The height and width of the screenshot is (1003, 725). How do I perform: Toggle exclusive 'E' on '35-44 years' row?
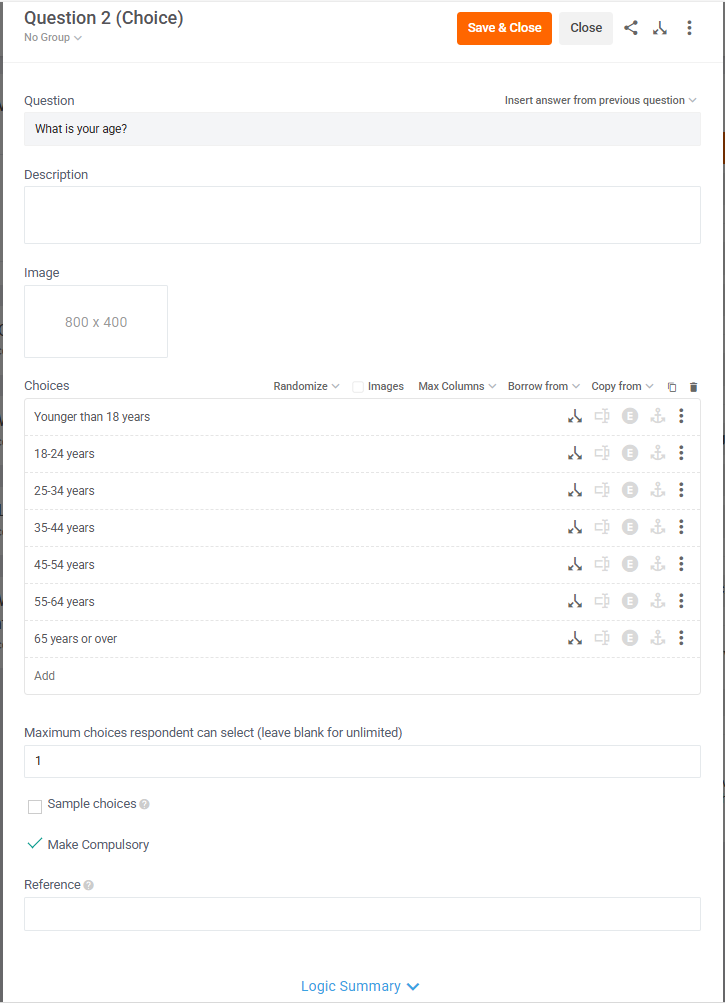(630, 528)
